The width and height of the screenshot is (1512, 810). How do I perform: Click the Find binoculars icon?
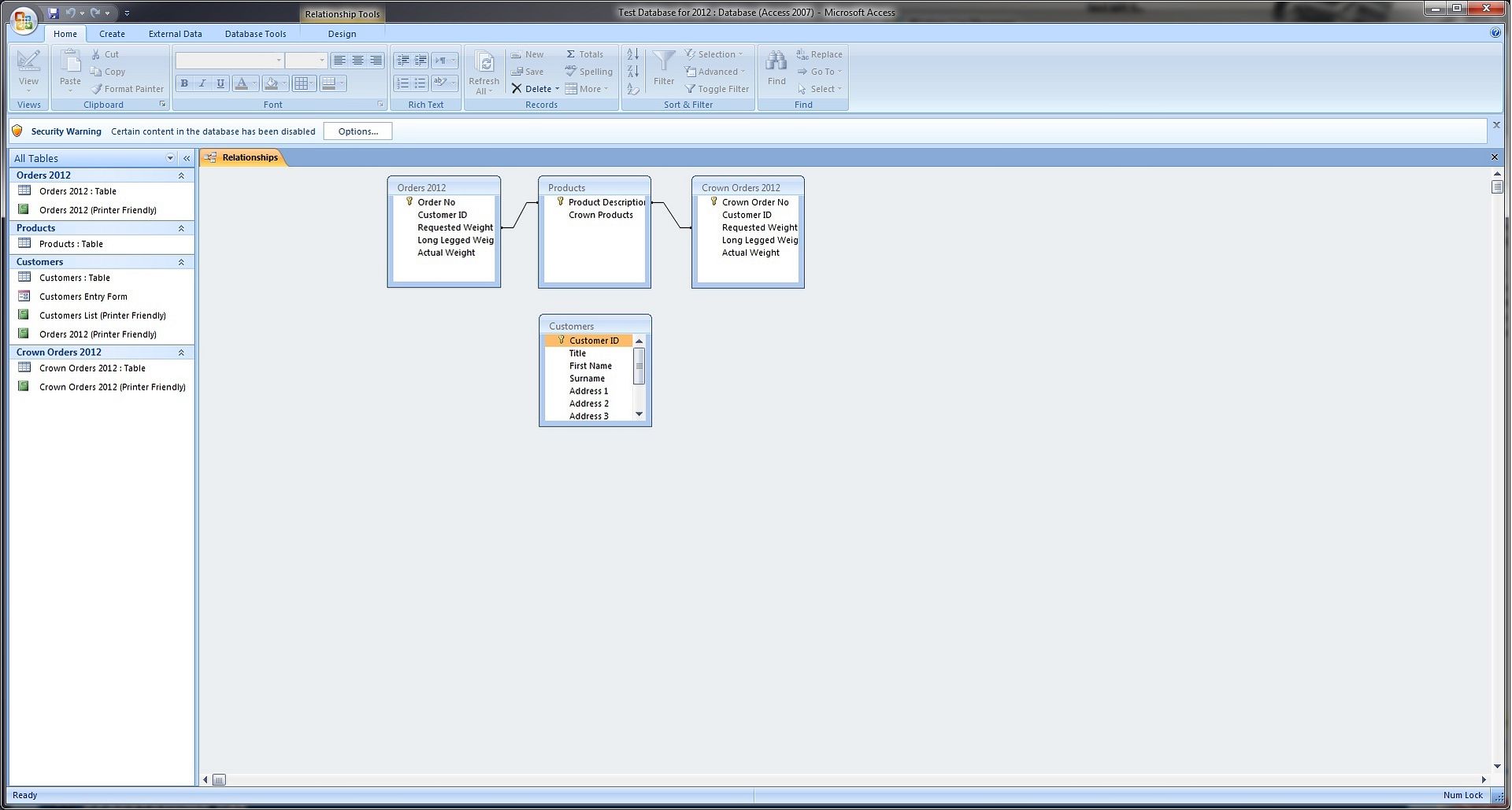pyautogui.click(x=776, y=62)
